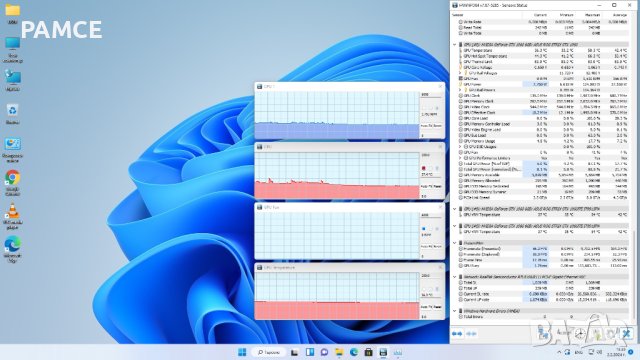Collapse the first GPU [#0] GeForce sensor group
The height and width of the screenshot is (360, 640).
(455, 44)
